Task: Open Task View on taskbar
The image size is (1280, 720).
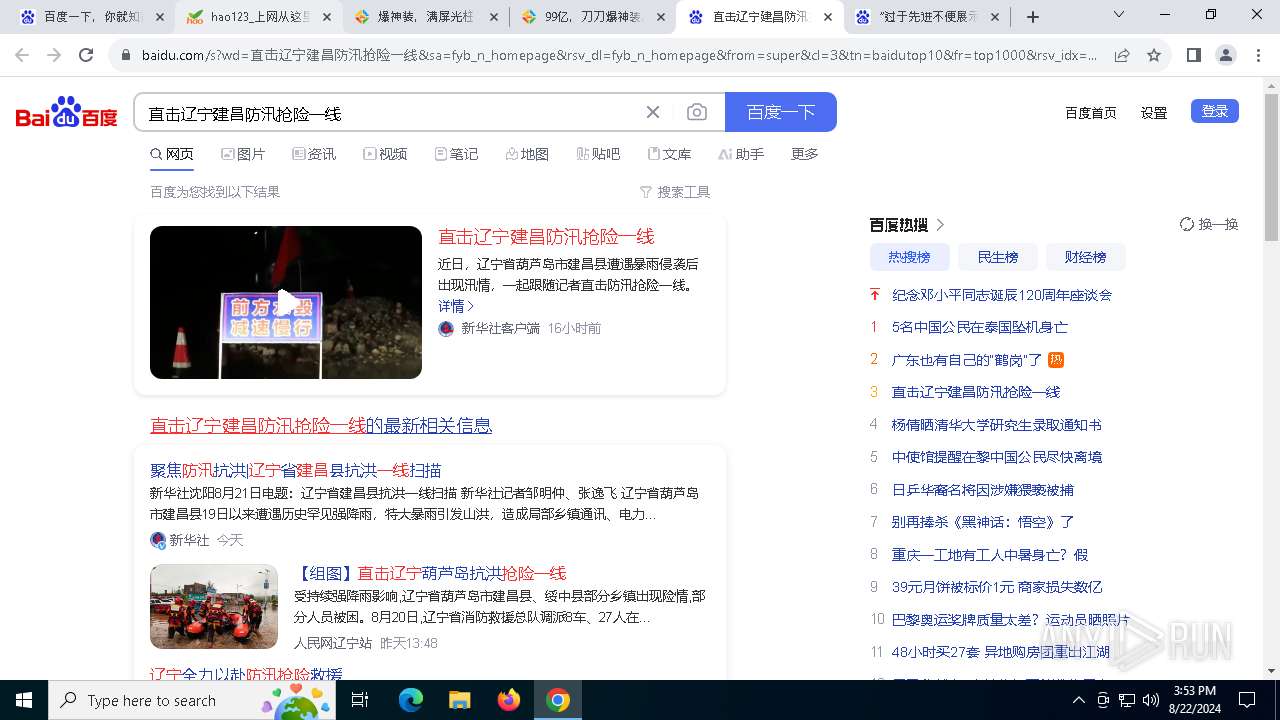Action: tap(360, 700)
